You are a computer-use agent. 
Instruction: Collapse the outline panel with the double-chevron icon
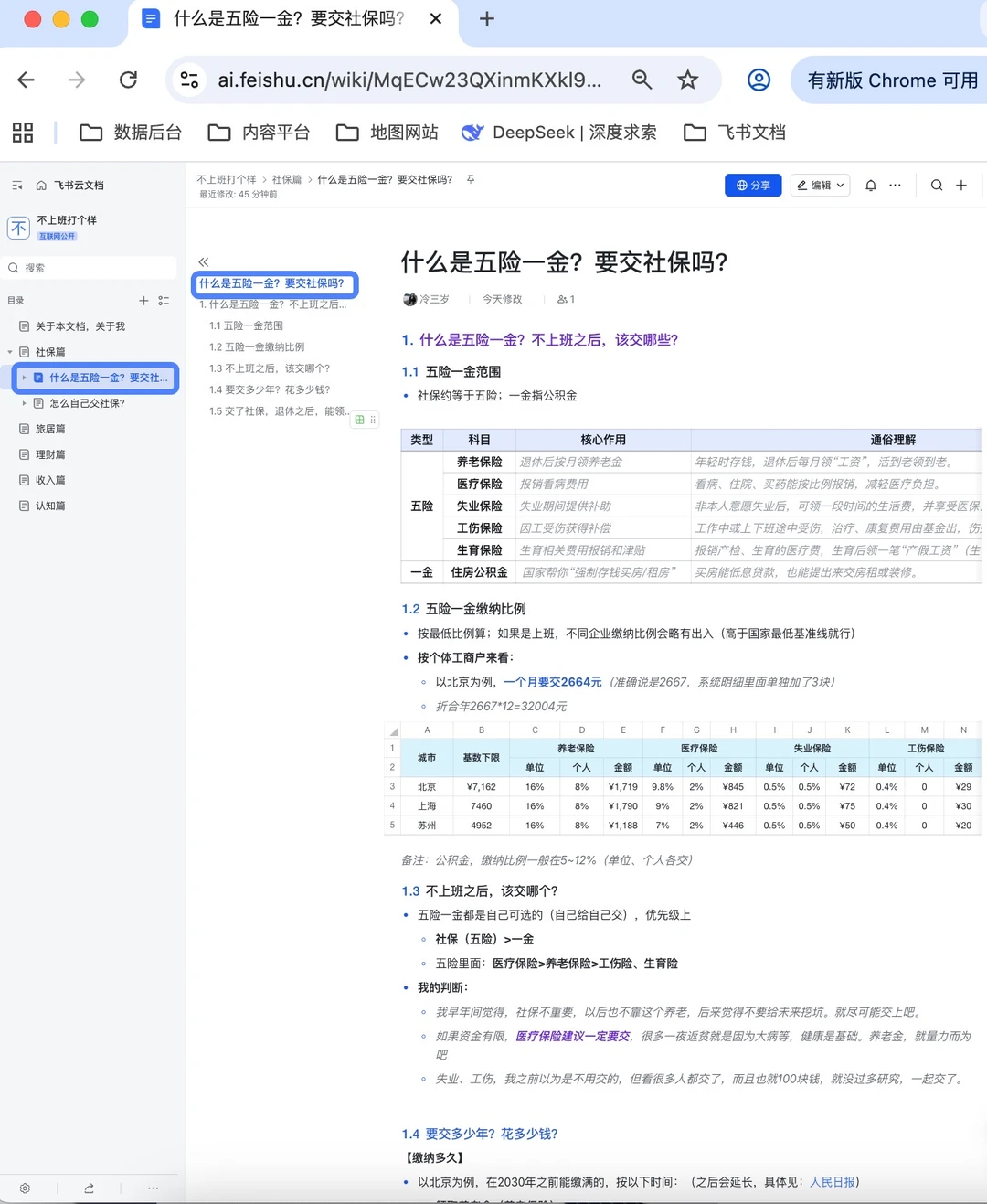pyautogui.click(x=204, y=262)
